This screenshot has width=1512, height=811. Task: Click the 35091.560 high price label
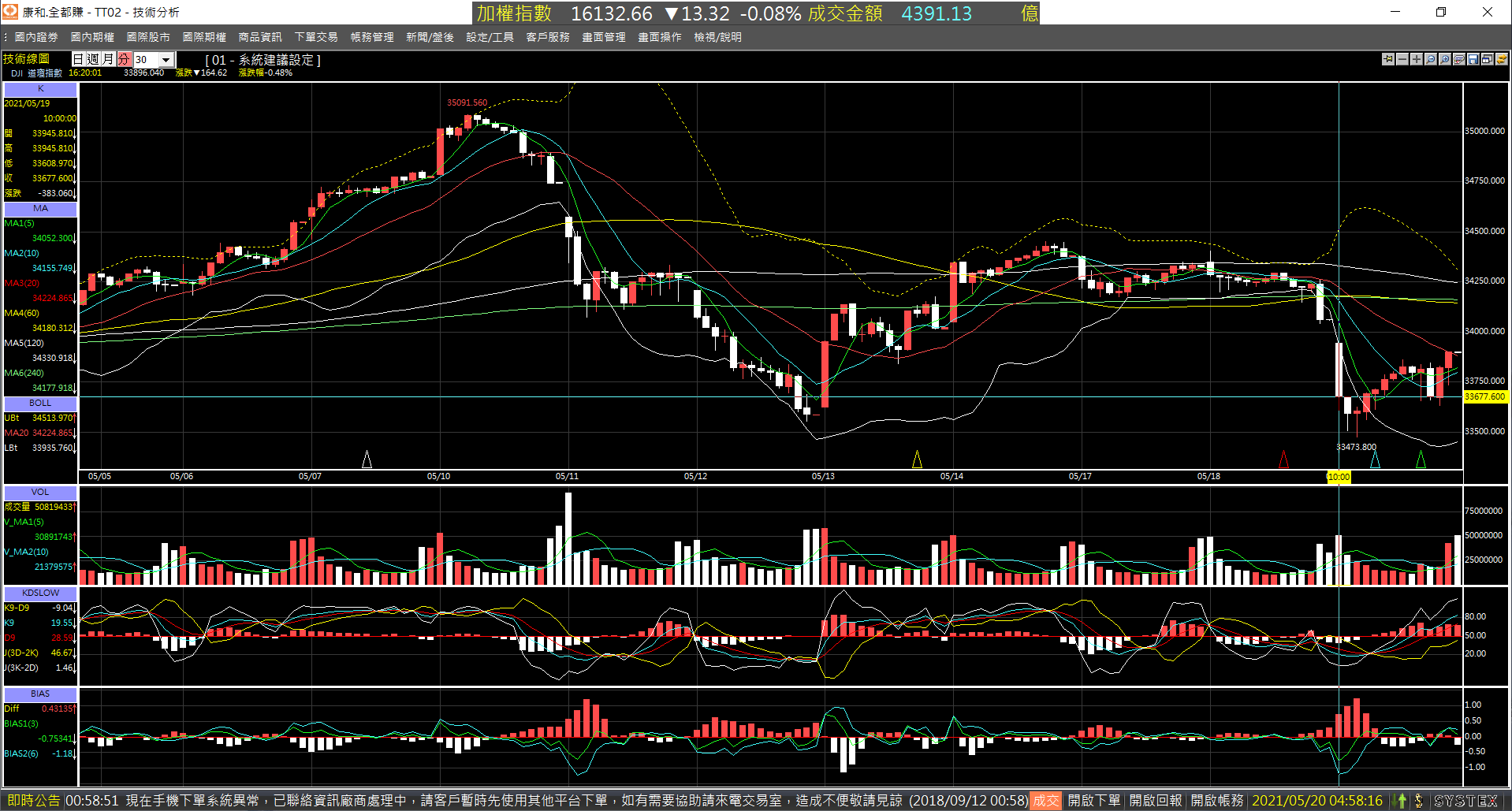coord(467,102)
